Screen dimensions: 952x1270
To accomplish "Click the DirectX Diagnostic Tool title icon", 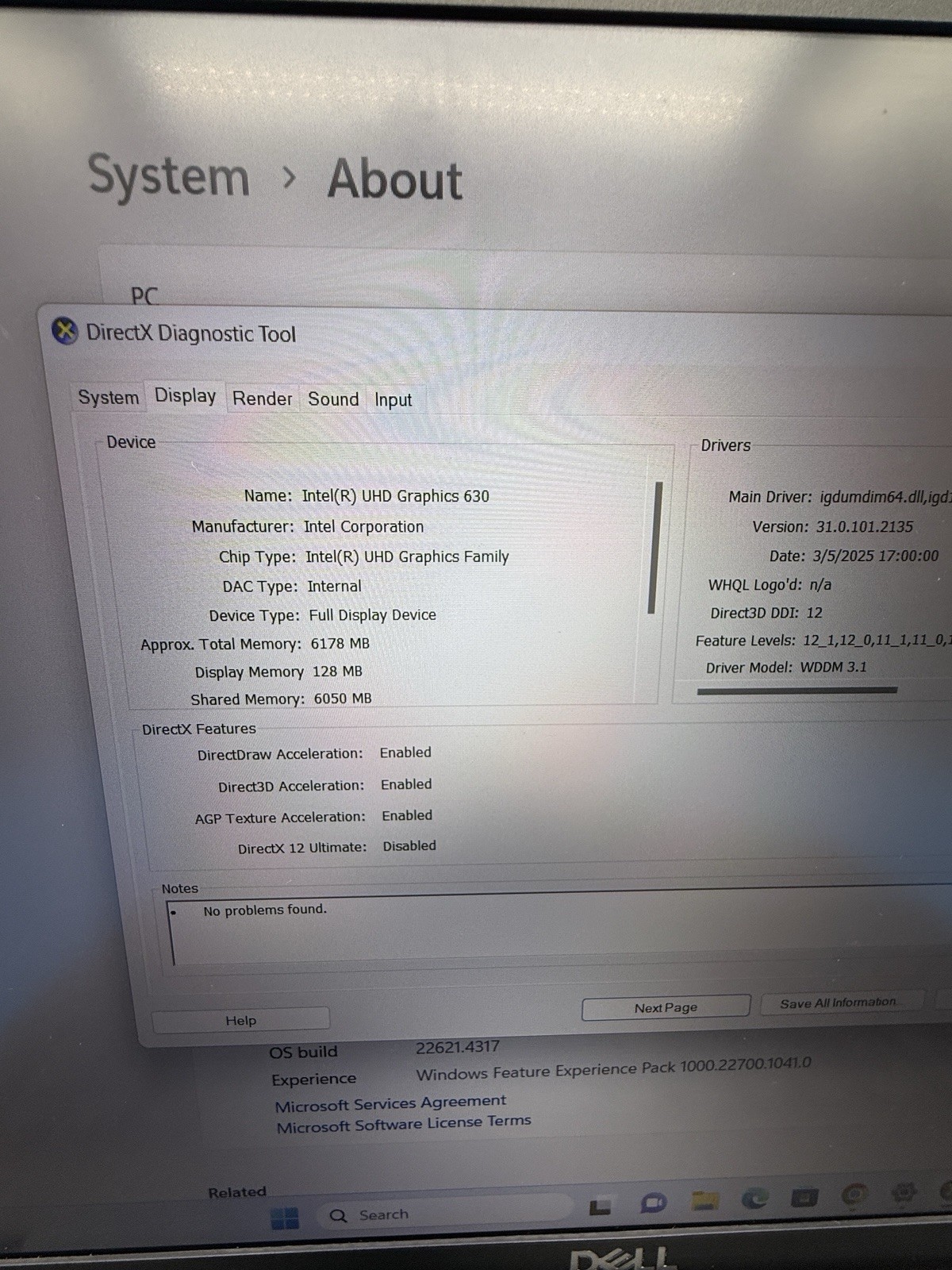I will tap(65, 330).
